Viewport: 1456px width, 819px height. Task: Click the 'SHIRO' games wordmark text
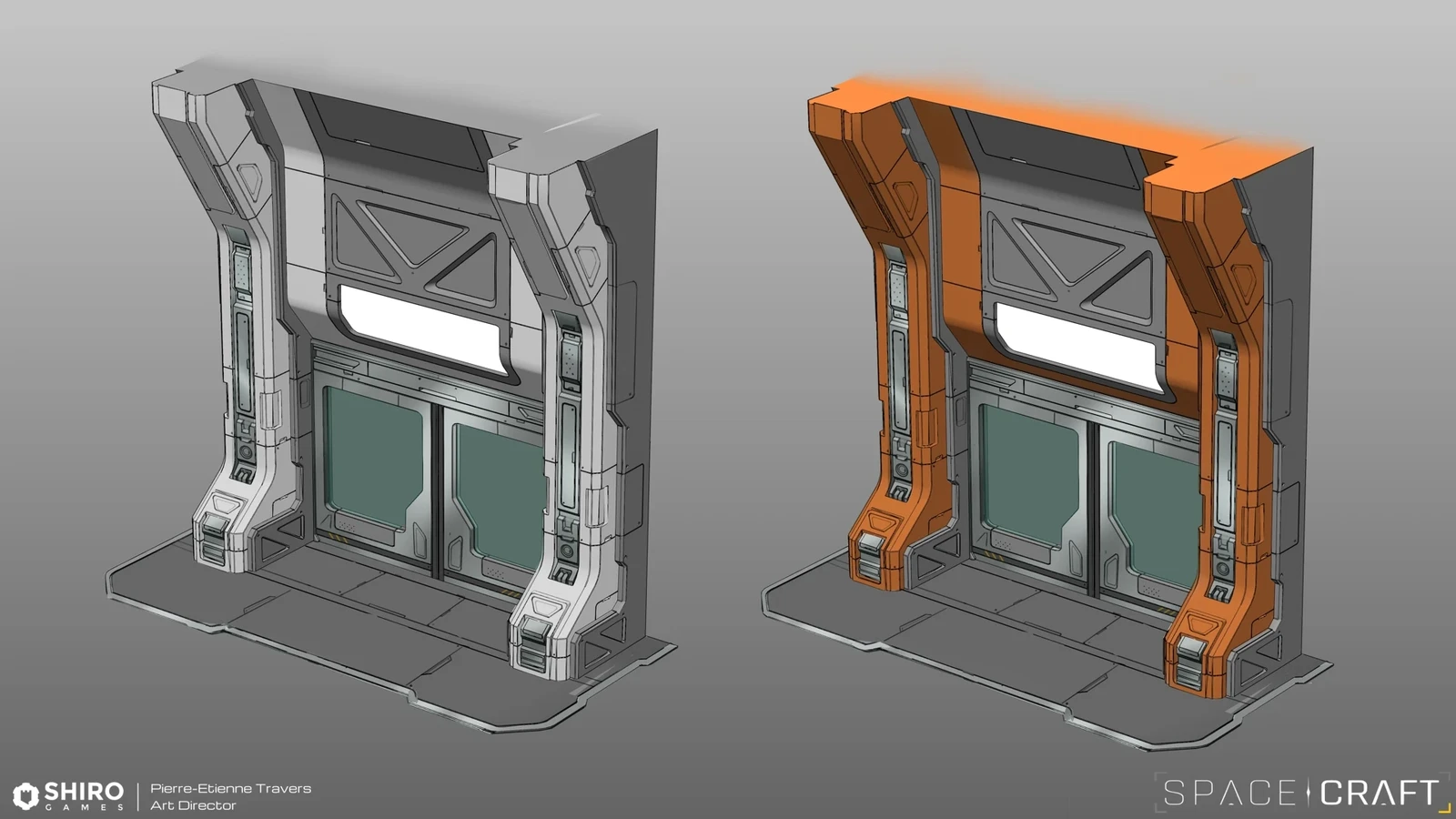(84, 792)
